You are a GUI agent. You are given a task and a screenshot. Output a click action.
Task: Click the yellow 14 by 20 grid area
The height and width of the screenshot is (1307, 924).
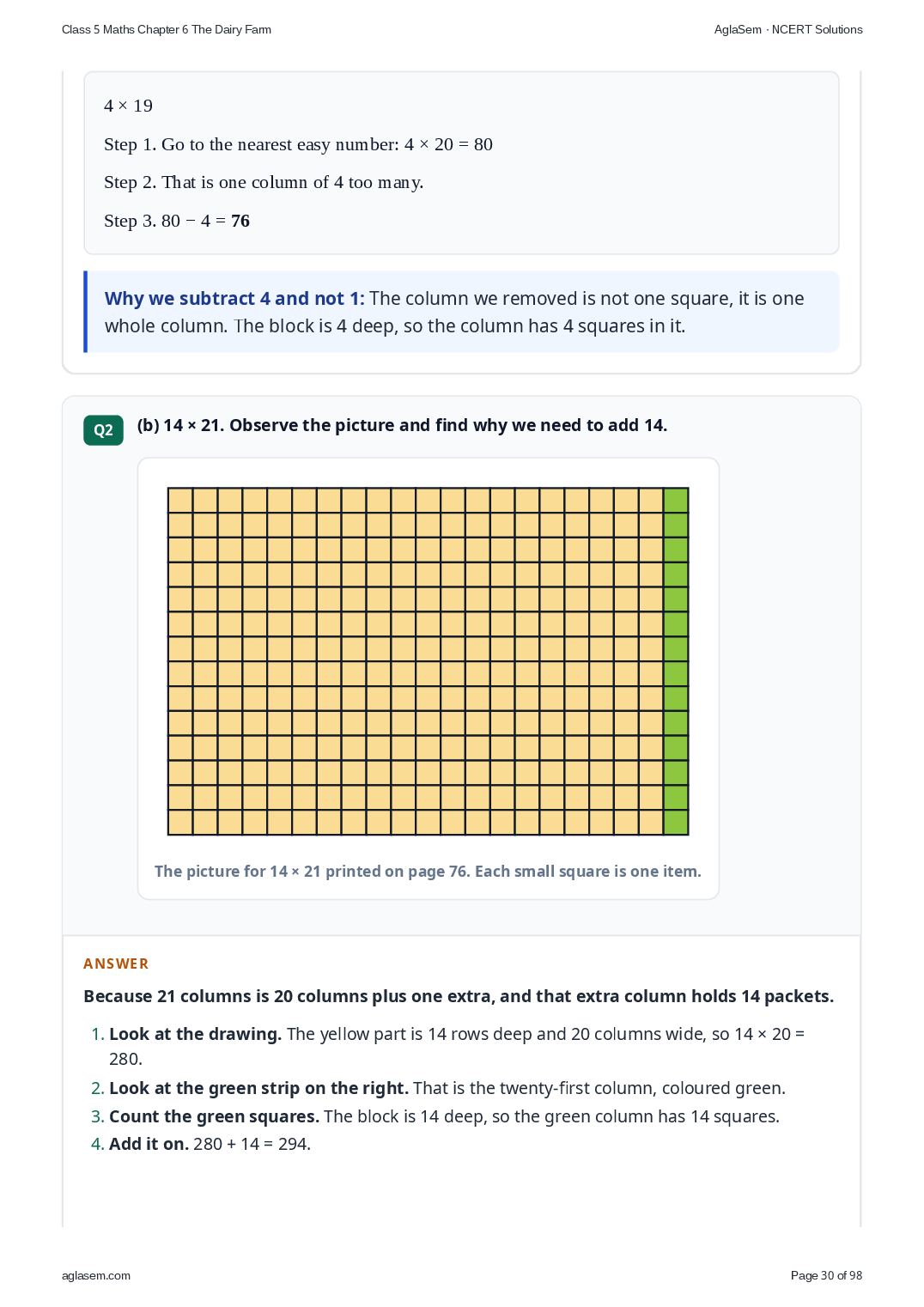(x=416, y=661)
